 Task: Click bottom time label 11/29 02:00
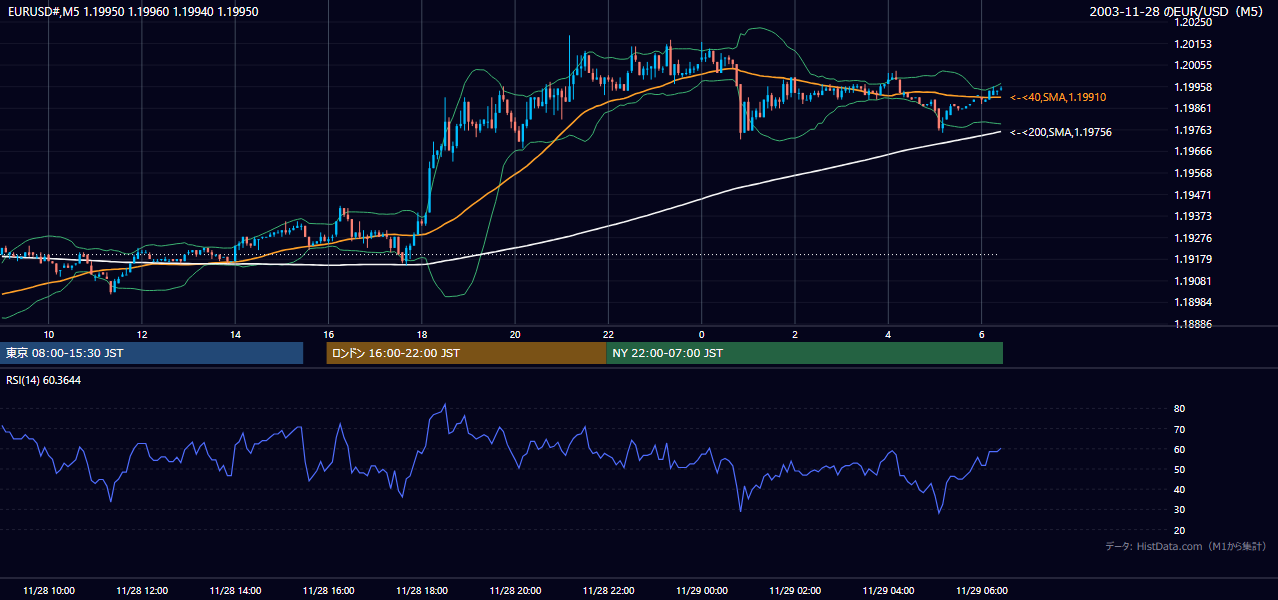pos(795,590)
